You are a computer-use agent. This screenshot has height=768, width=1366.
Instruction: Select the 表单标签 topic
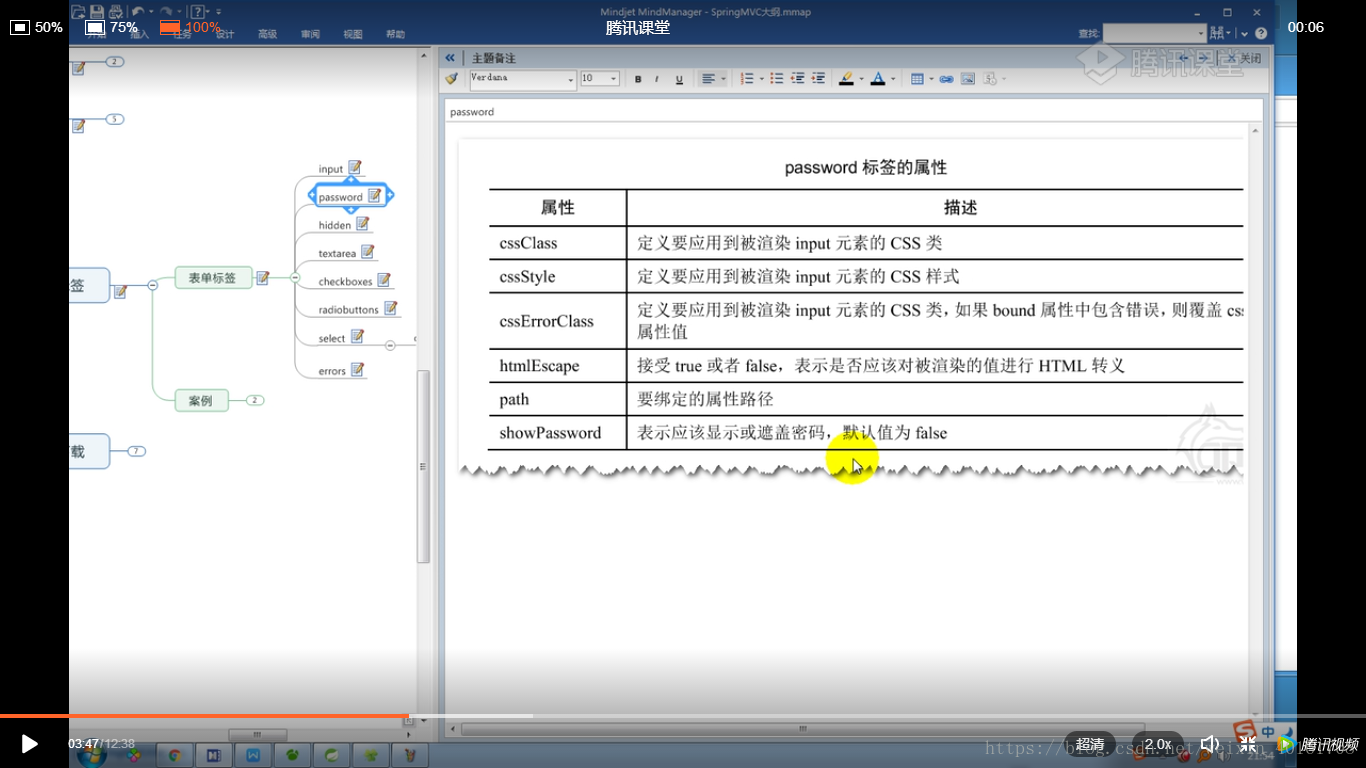[212, 278]
